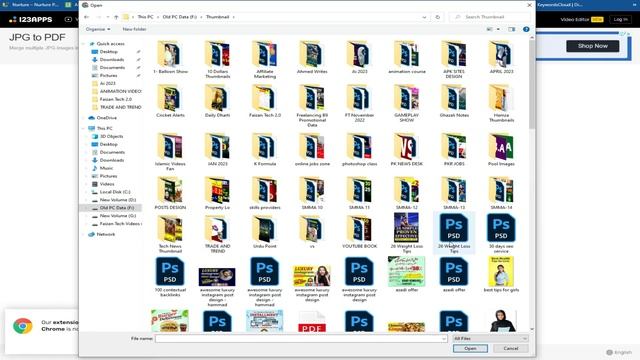The image size is (640, 360).
Task: Pick the 'azadi offer' image thumbnail
Action: 407,275
